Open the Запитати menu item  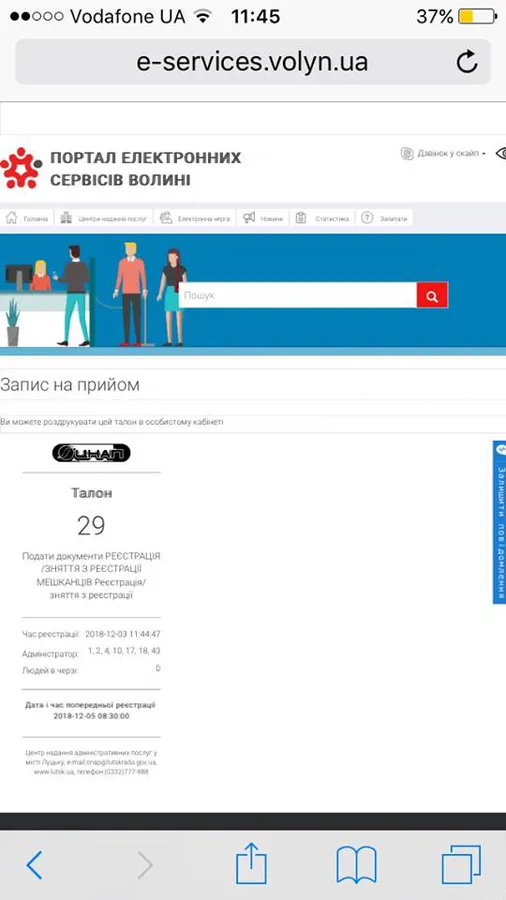coord(384,218)
